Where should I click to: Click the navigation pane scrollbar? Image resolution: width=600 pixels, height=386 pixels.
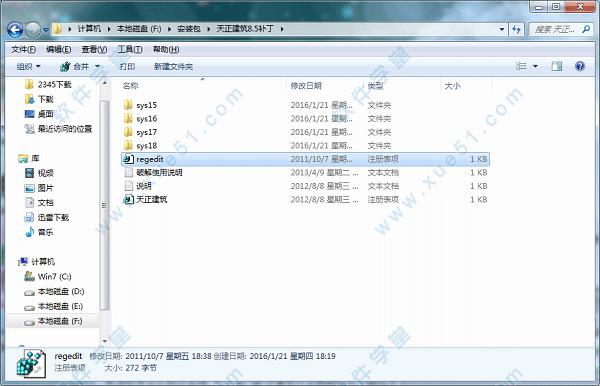(x=104, y=205)
